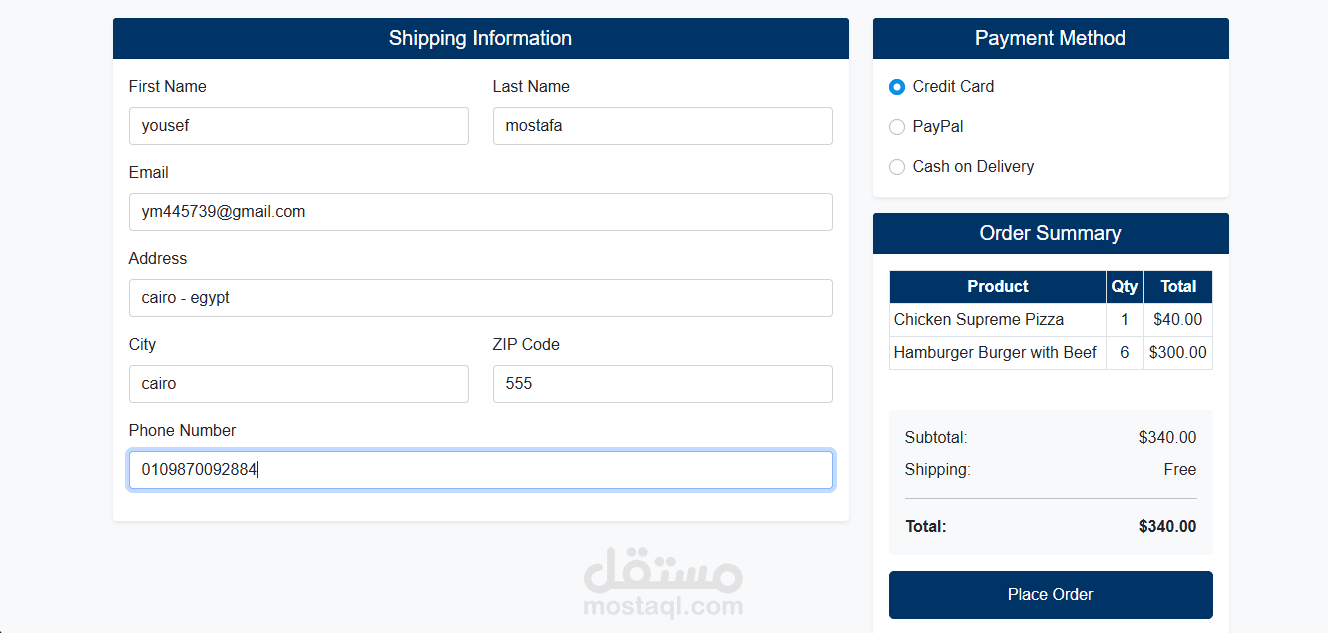Select the Credit Card payment option
The width and height of the screenshot is (1328, 633).
896,87
